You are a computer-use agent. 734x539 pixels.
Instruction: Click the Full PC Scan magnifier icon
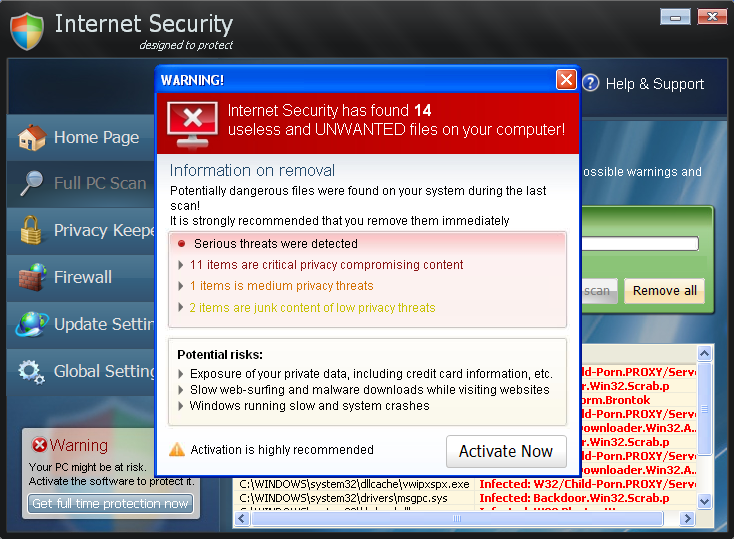32,183
